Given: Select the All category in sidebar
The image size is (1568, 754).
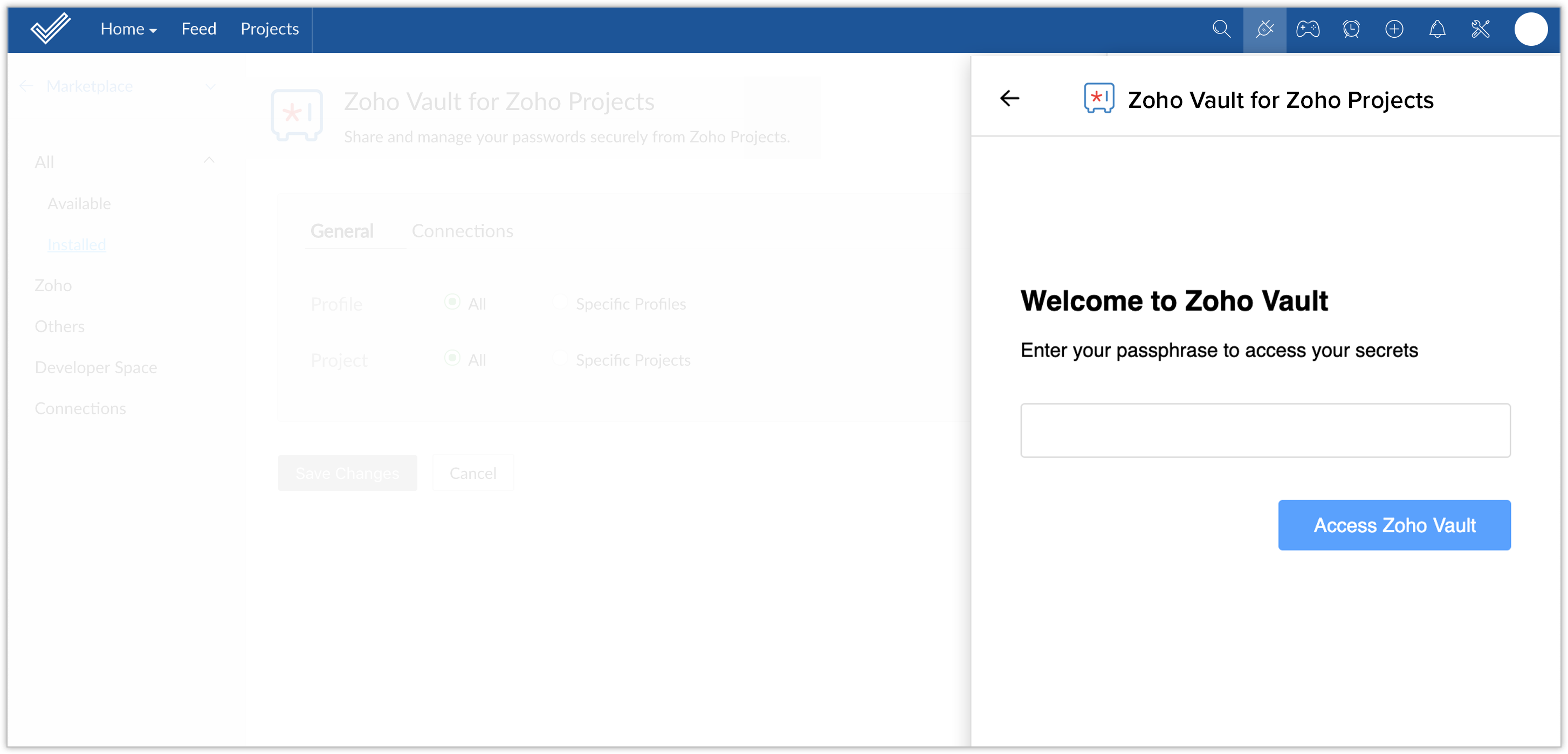Looking at the screenshot, I should click(44, 162).
